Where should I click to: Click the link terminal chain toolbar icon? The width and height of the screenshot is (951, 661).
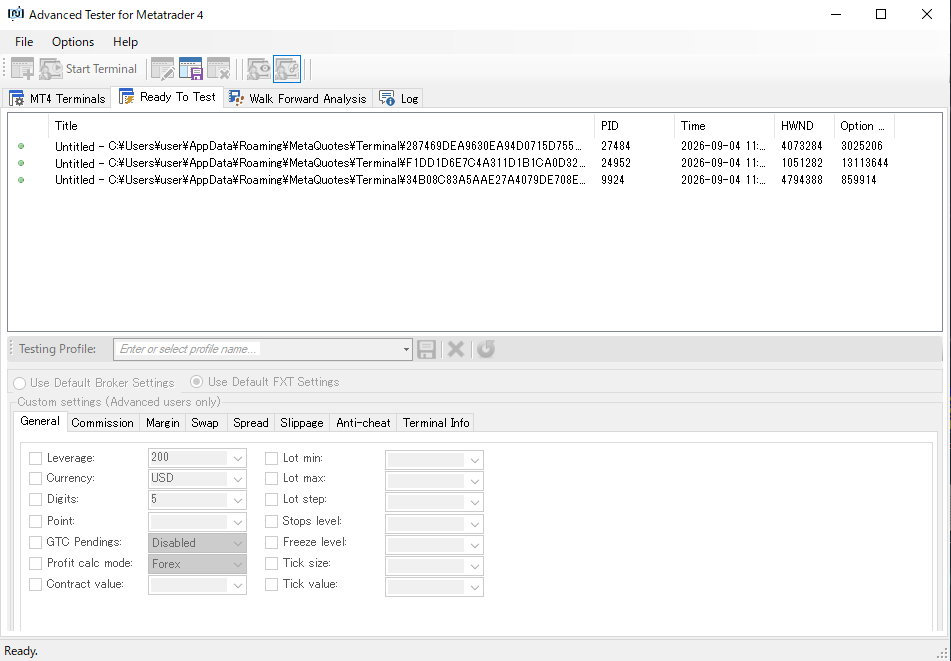coord(287,69)
